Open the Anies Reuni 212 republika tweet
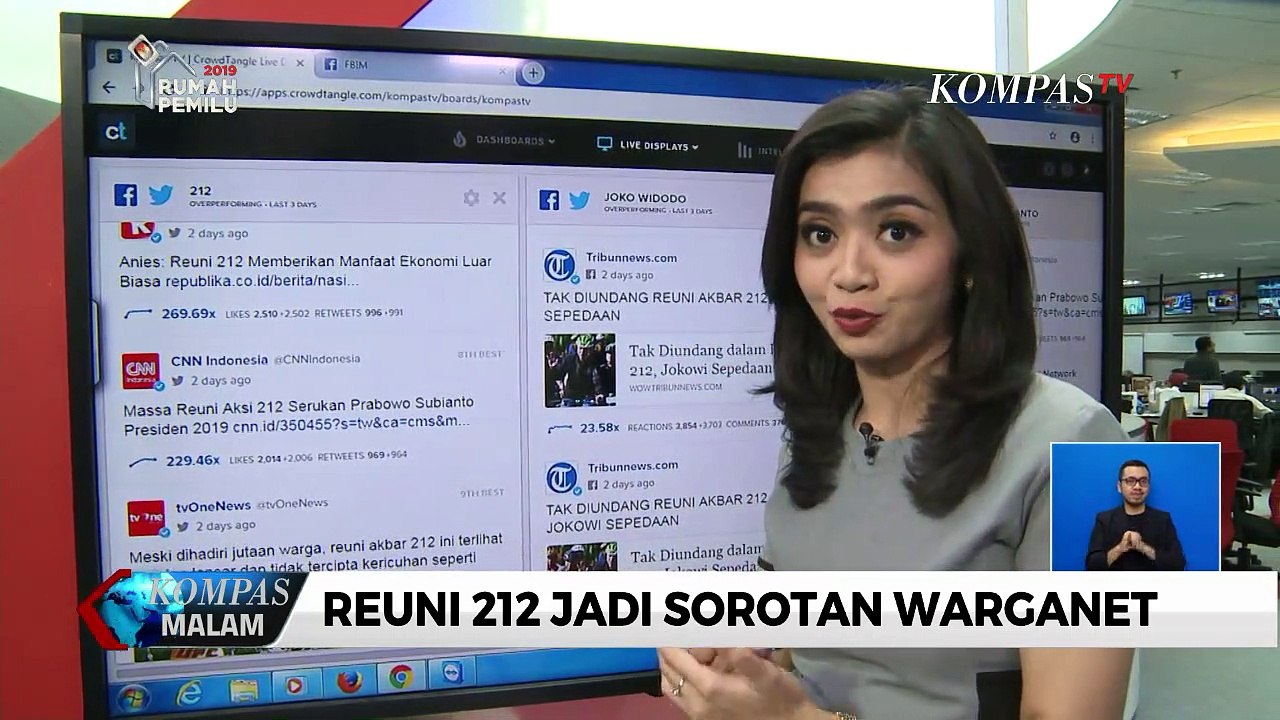The width and height of the screenshot is (1280, 720). (306, 271)
